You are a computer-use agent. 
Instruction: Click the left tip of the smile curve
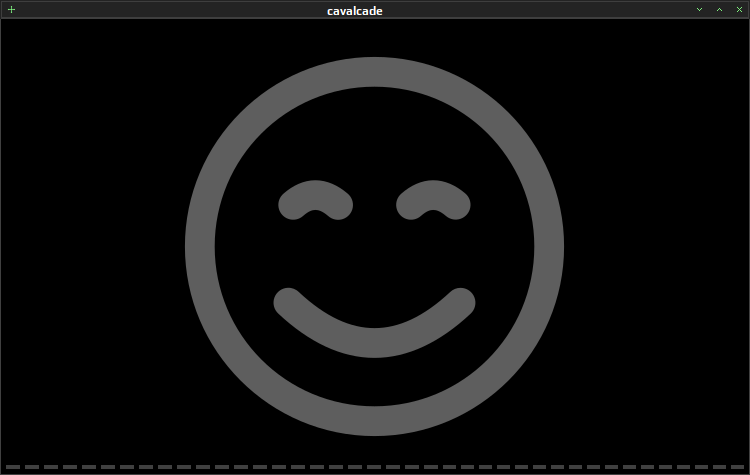pyautogui.click(x=288, y=302)
